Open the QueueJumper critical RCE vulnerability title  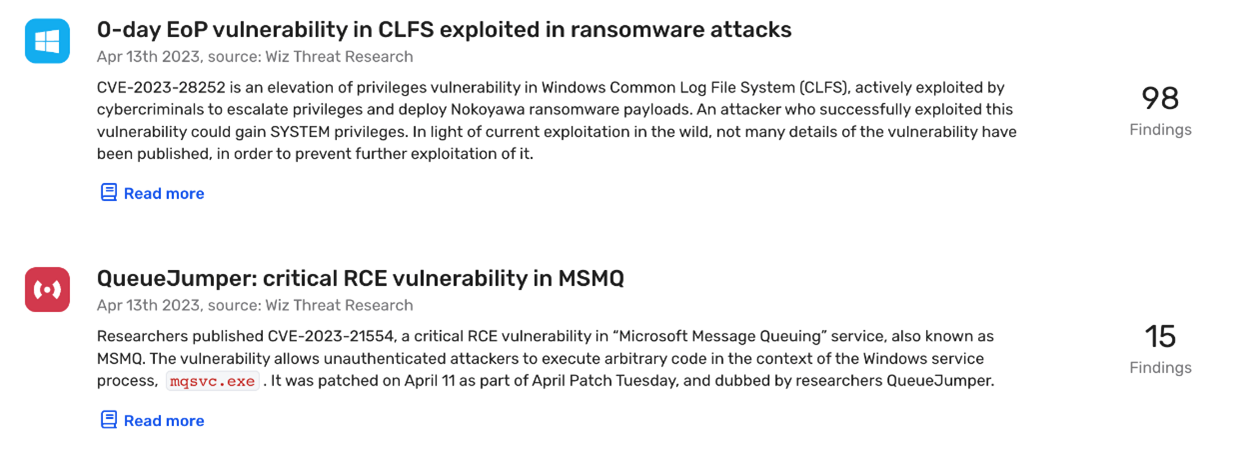(x=360, y=278)
